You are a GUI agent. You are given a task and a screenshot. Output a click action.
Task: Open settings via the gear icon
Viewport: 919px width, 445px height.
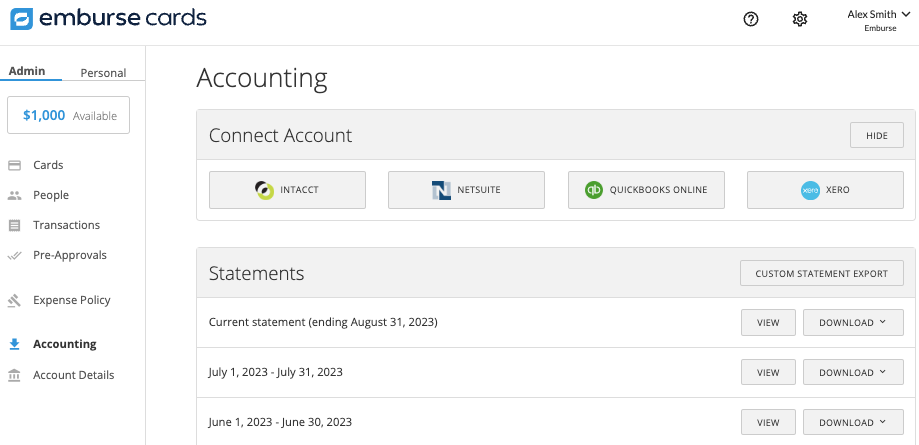[800, 19]
